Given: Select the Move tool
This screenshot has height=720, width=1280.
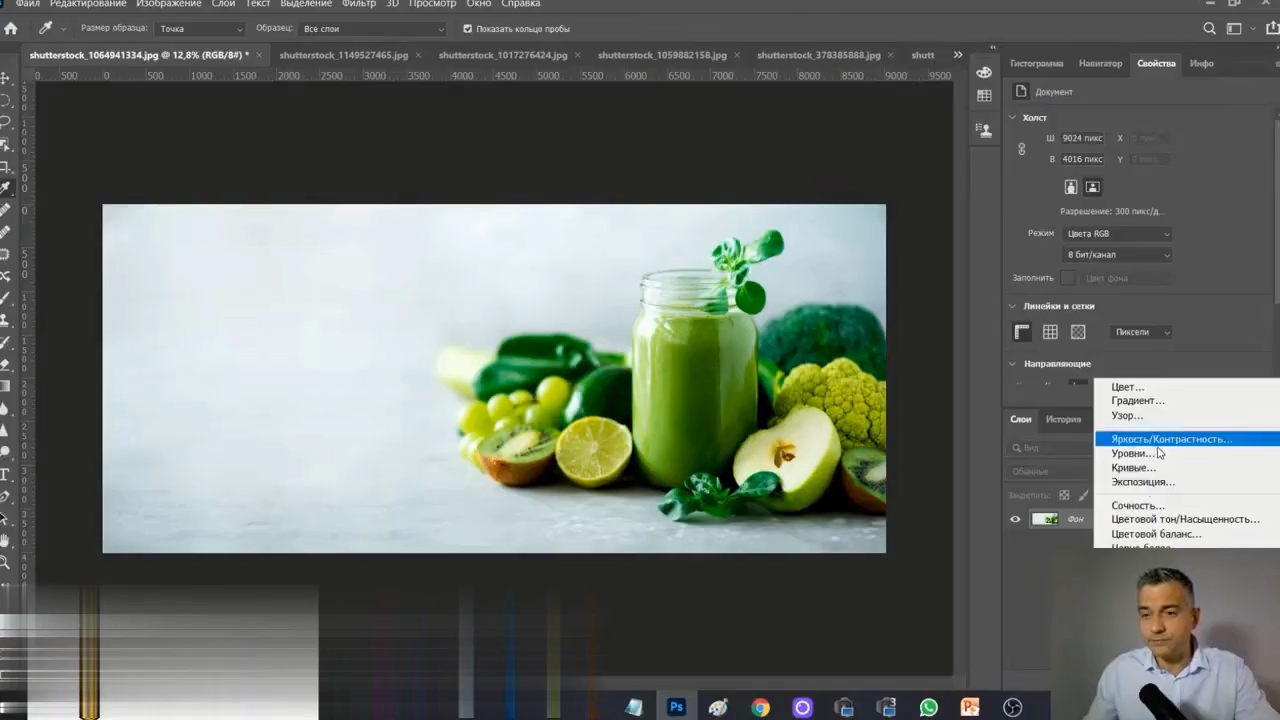Looking at the screenshot, I should click(x=5, y=78).
